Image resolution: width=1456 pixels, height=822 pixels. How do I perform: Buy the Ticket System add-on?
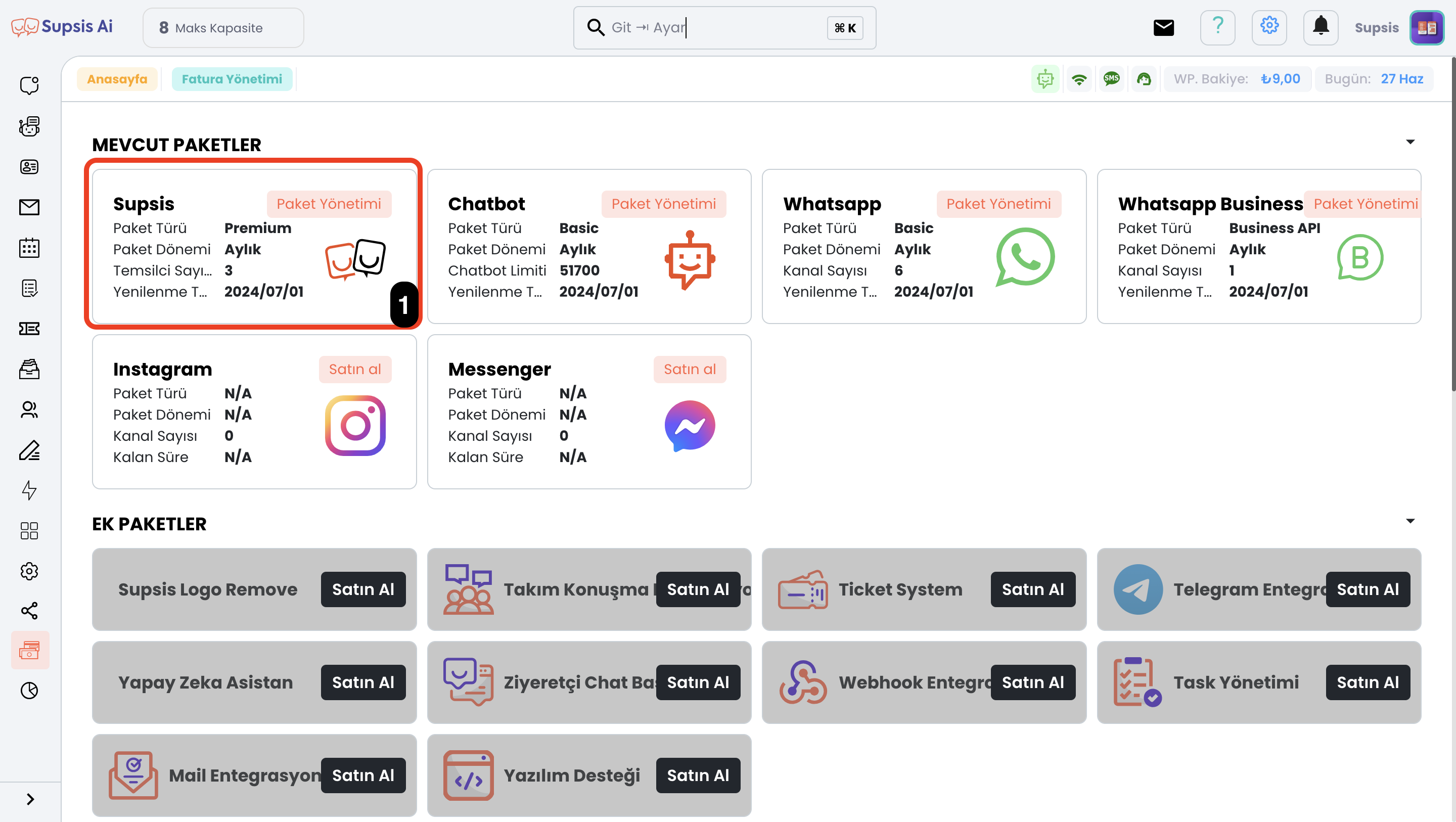1033,589
